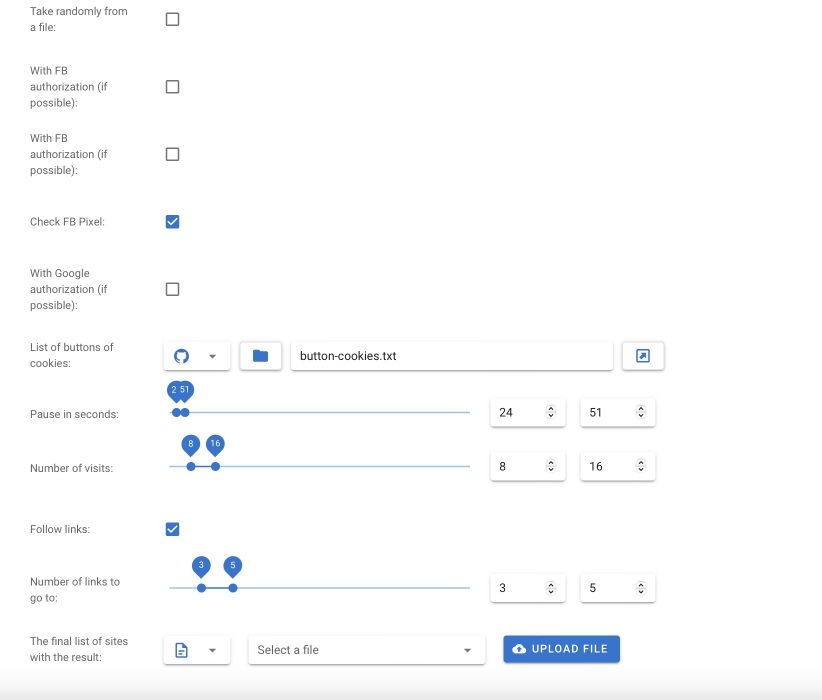Screen dimensions: 822x700
Task: Open the 'Select a file' dropdown
Action: point(366,650)
